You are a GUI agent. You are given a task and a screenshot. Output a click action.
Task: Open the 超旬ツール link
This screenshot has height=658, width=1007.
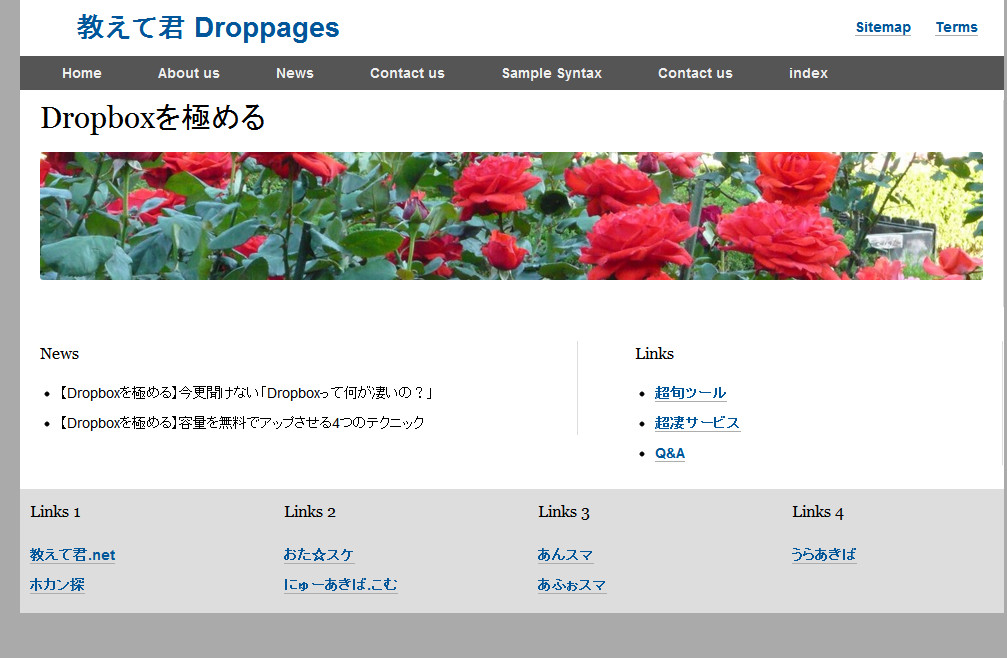tap(690, 393)
